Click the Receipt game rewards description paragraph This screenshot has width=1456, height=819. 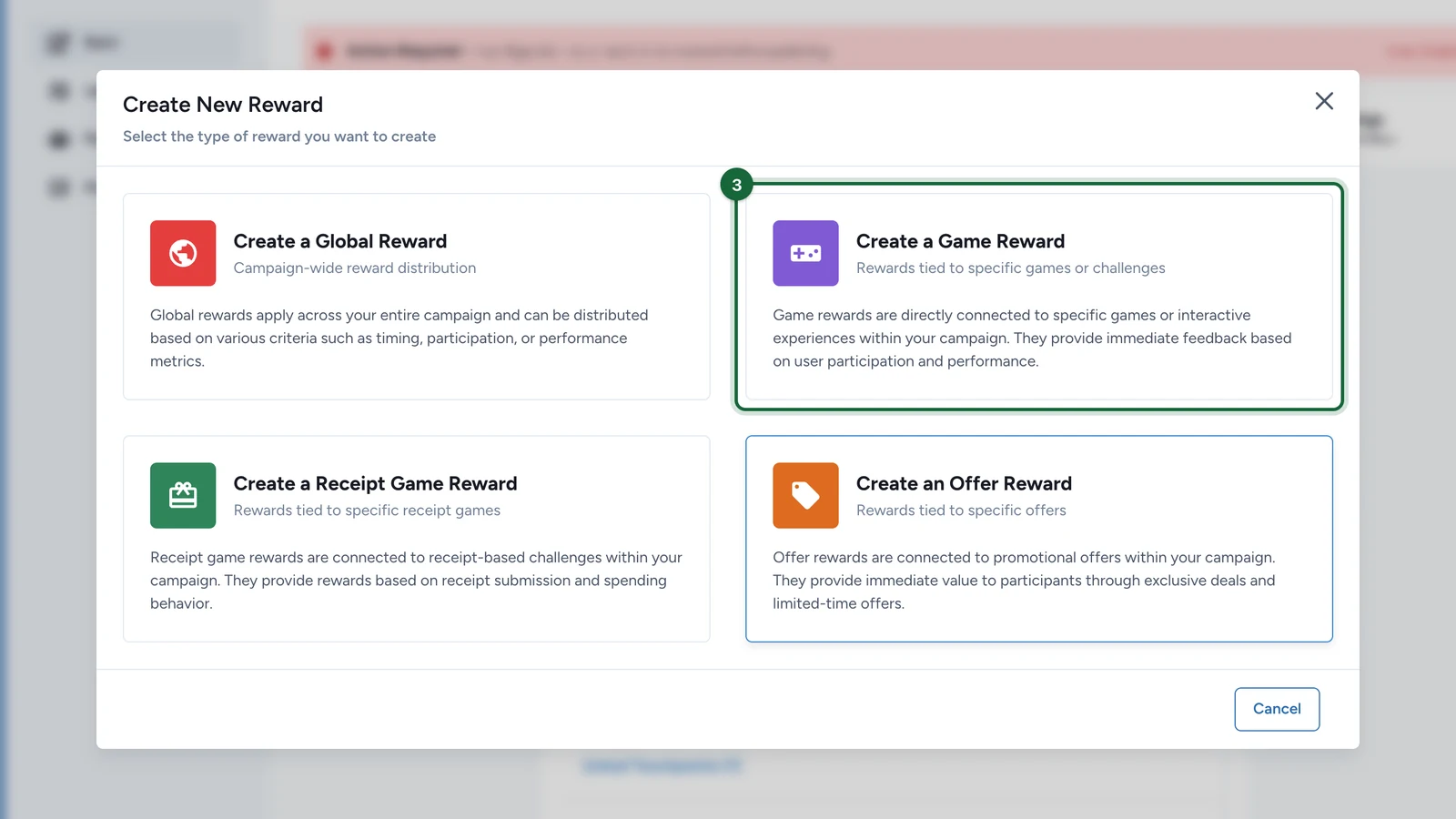tap(416, 580)
